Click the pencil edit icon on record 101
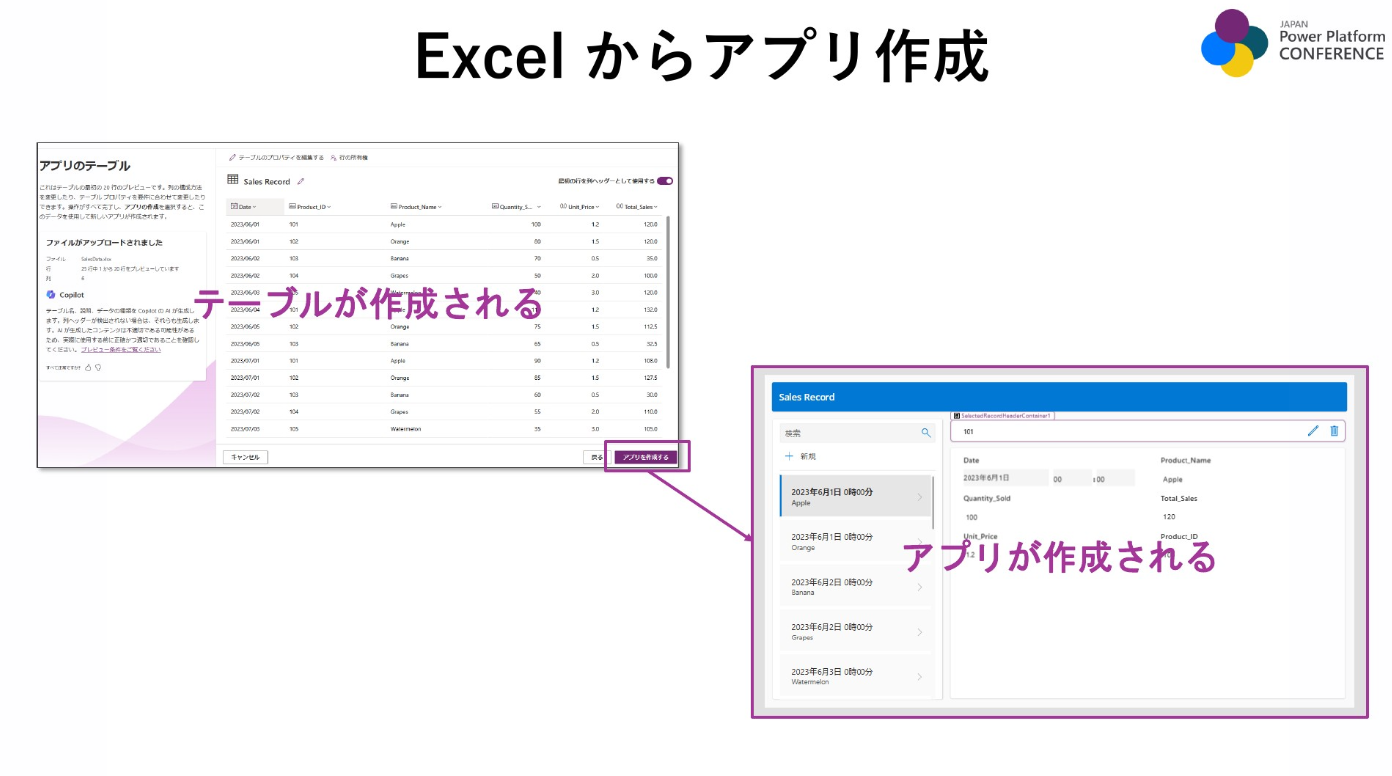This screenshot has width=1392, height=776. 1313,431
